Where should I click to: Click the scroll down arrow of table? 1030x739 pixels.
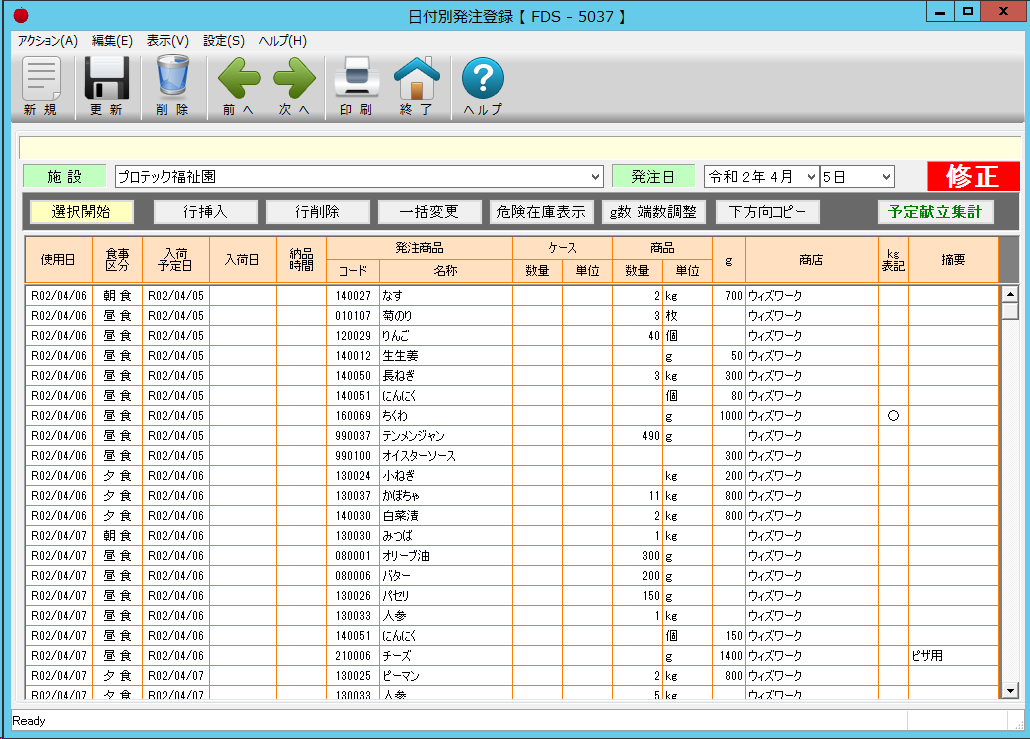(x=1009, y=690)
